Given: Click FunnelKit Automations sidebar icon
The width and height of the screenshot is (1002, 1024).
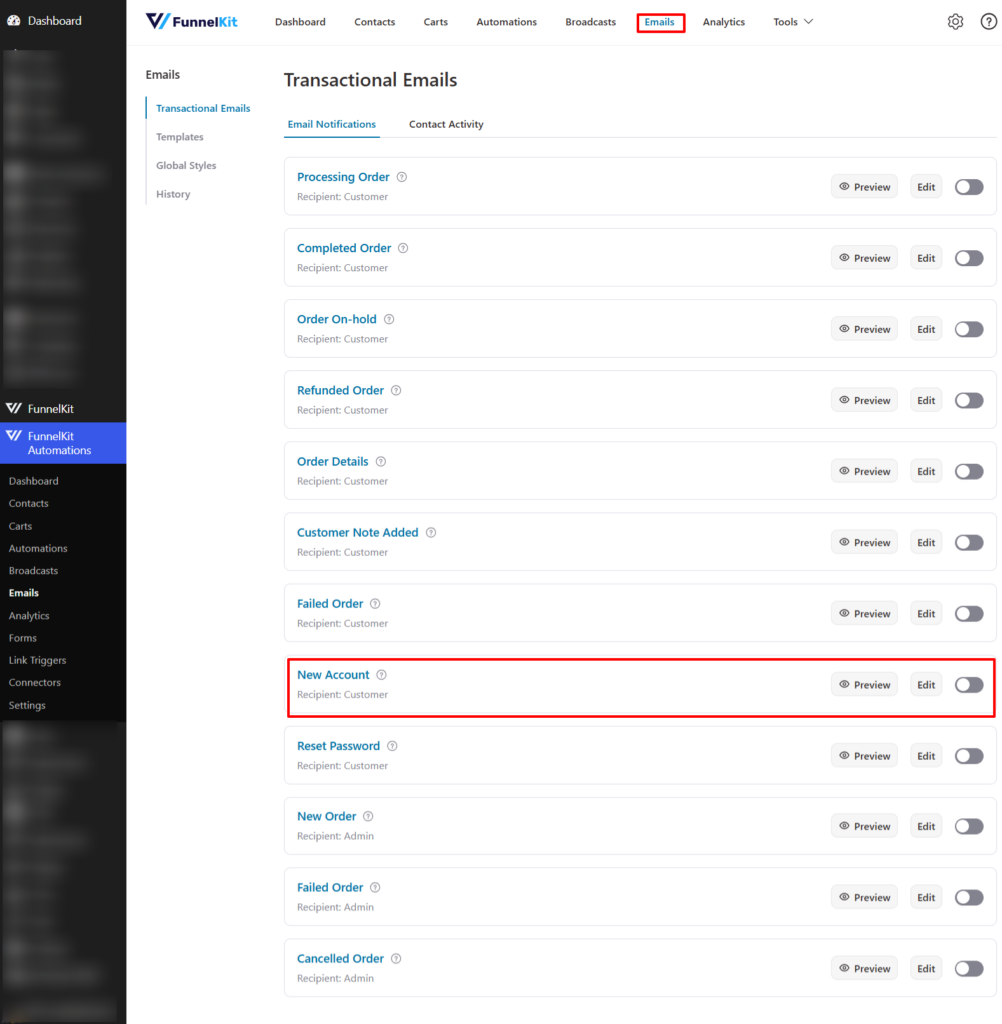Looking at the screenshot, I should click(x=14, y=436).
